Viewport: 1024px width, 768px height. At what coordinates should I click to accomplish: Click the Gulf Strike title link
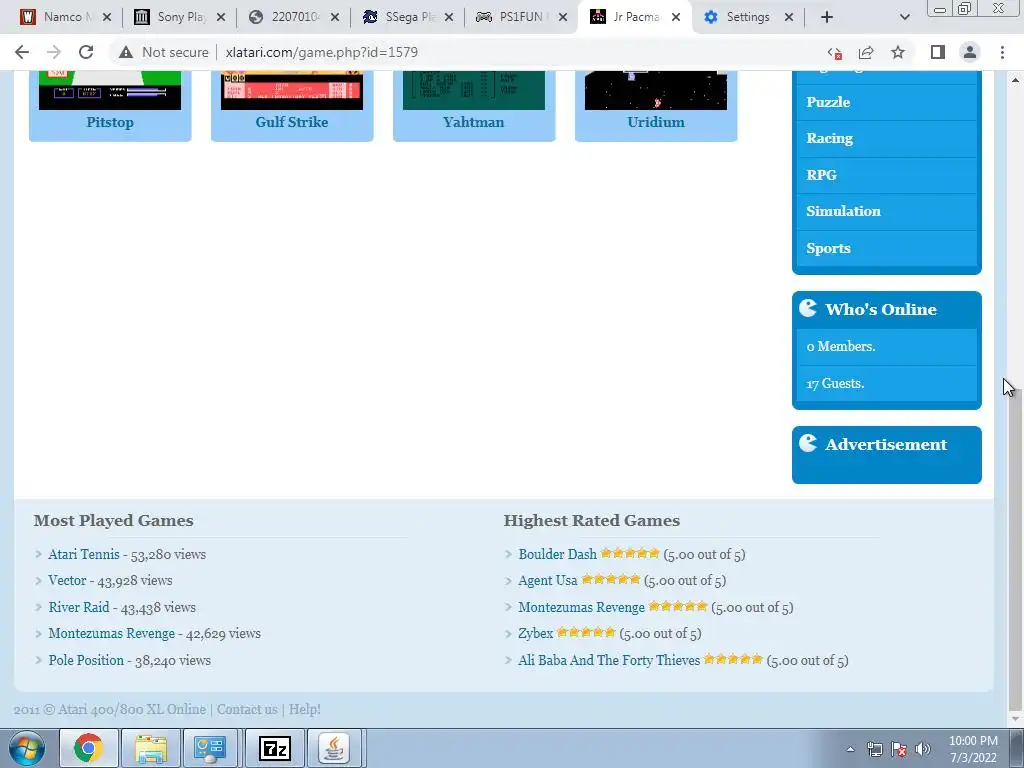click(292, 122)
